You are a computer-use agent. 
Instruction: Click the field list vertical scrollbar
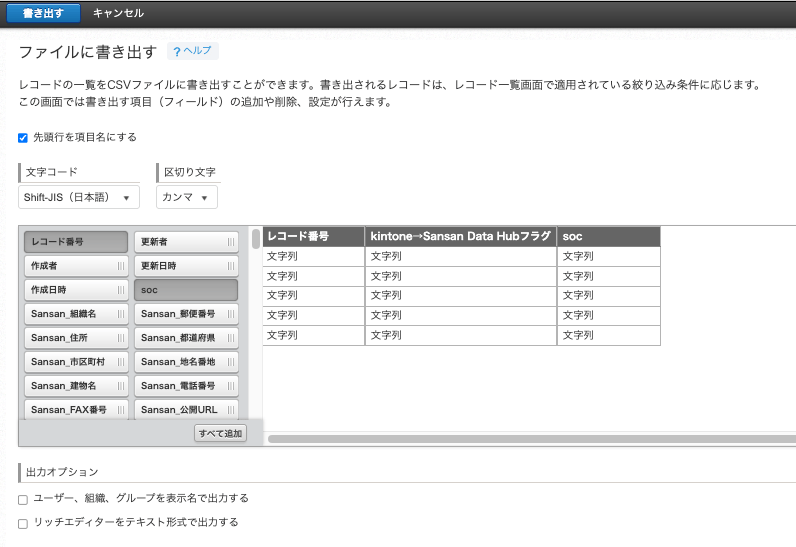(256, 238)
